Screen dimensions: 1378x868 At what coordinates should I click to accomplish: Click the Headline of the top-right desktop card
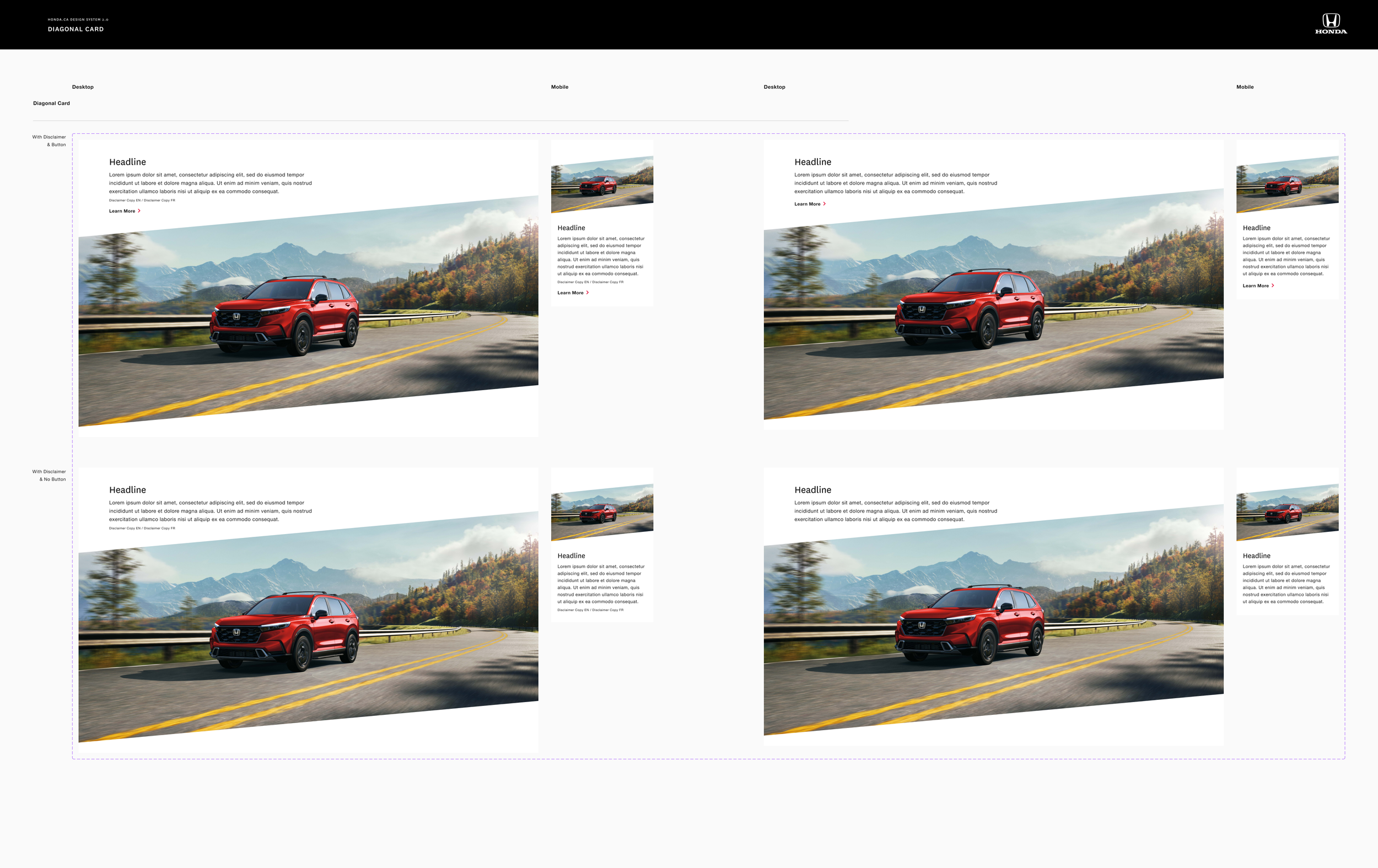[812, 163]
